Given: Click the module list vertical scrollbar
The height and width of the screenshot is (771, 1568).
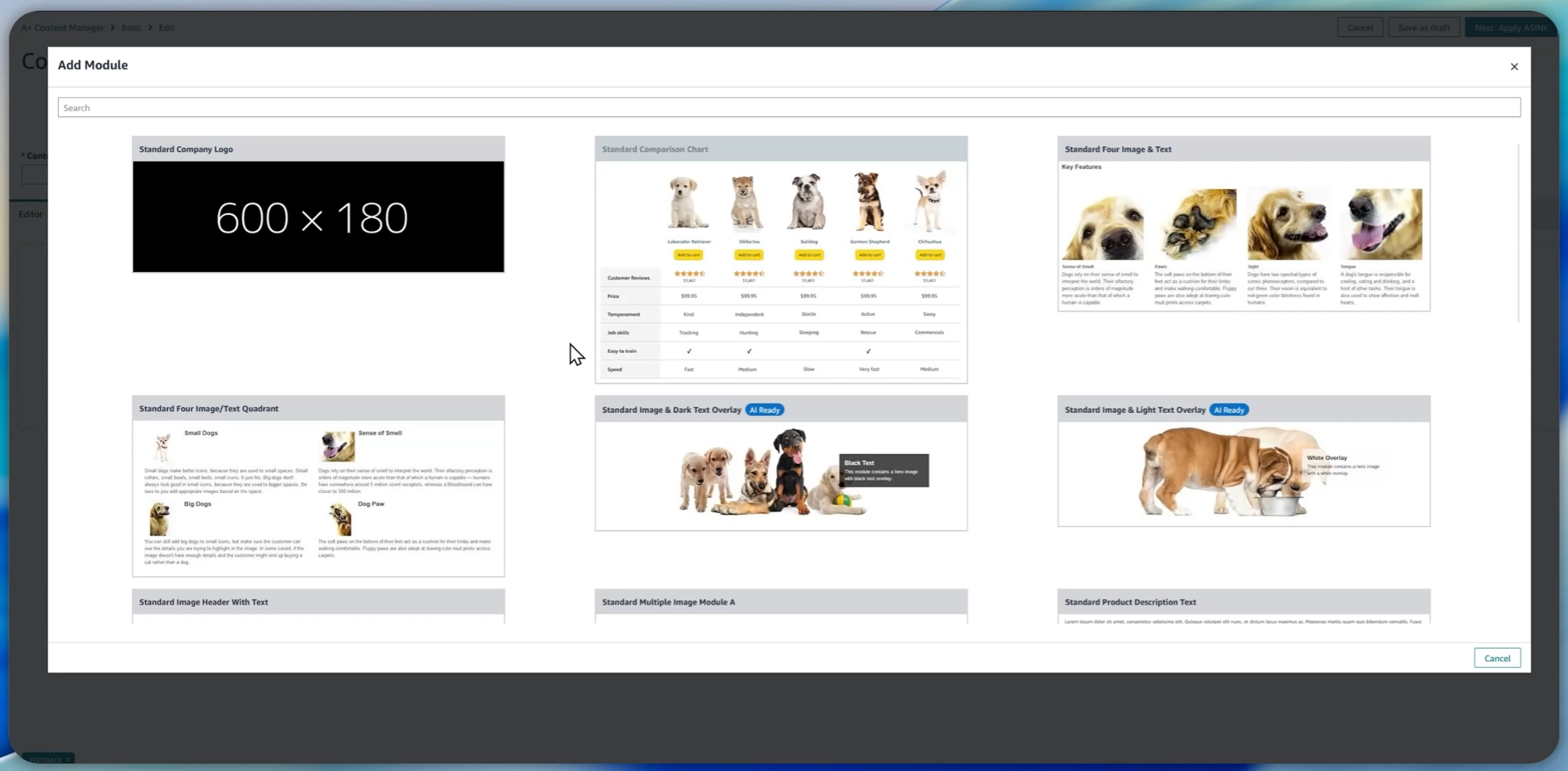Looking at the screenshot, I should [x=1518, y=232].
